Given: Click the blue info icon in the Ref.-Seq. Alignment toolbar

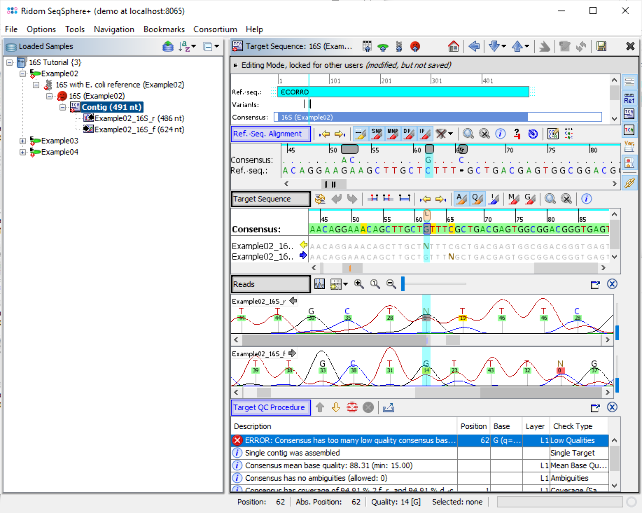Looking at the screenshot, I should coord(500,133).
